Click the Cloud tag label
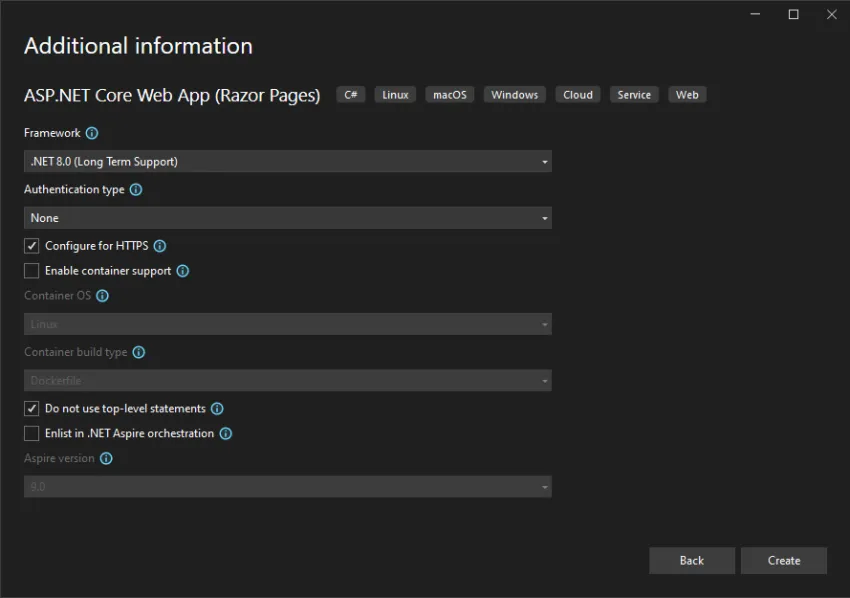This screenshot has width=850, height=598. coord(577,94)
